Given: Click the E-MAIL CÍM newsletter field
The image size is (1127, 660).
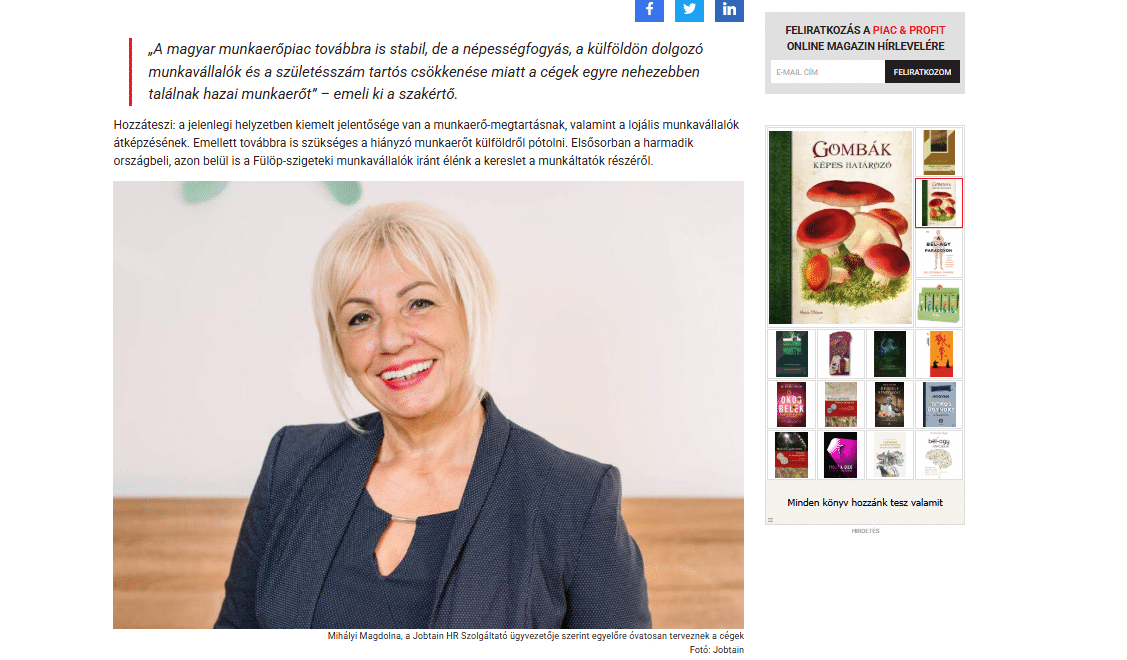Looking at the screenshot, I should pos(827,72).
